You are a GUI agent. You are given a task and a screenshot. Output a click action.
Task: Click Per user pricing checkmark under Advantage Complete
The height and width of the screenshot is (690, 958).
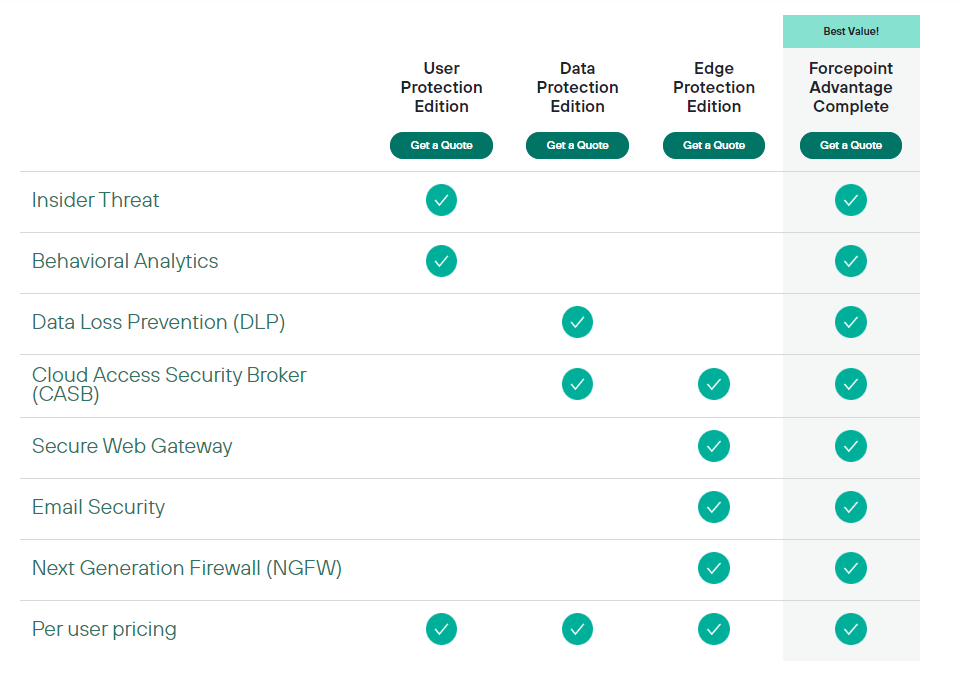850,629
